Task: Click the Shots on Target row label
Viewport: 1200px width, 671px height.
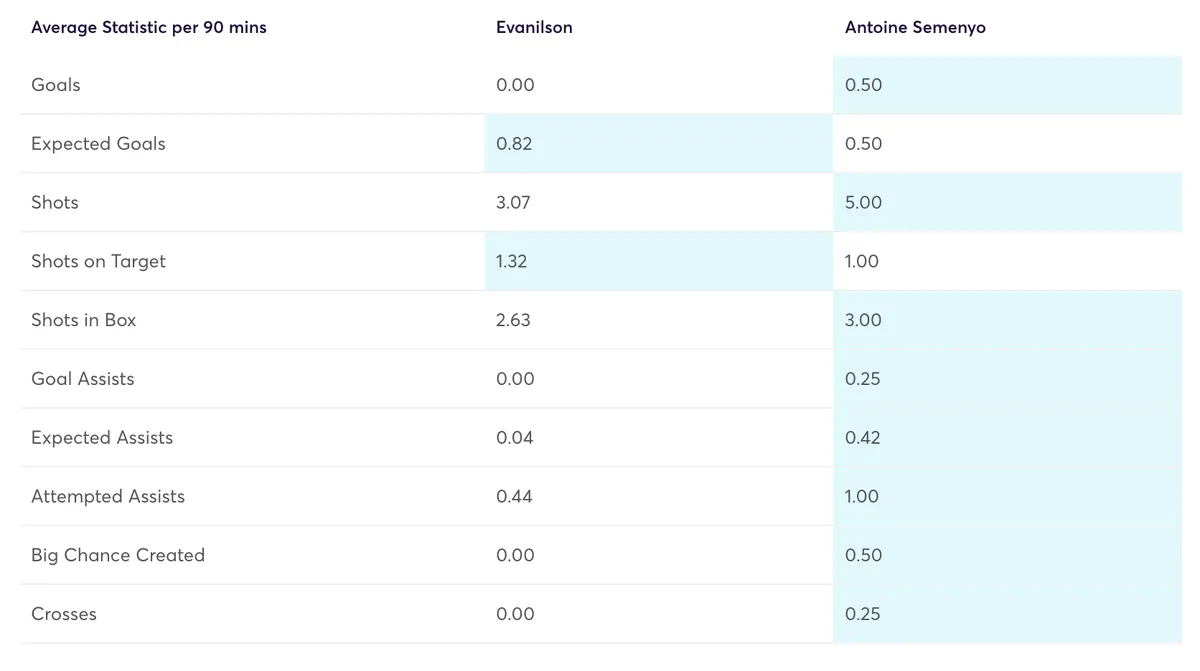Action: click(98, 261)
